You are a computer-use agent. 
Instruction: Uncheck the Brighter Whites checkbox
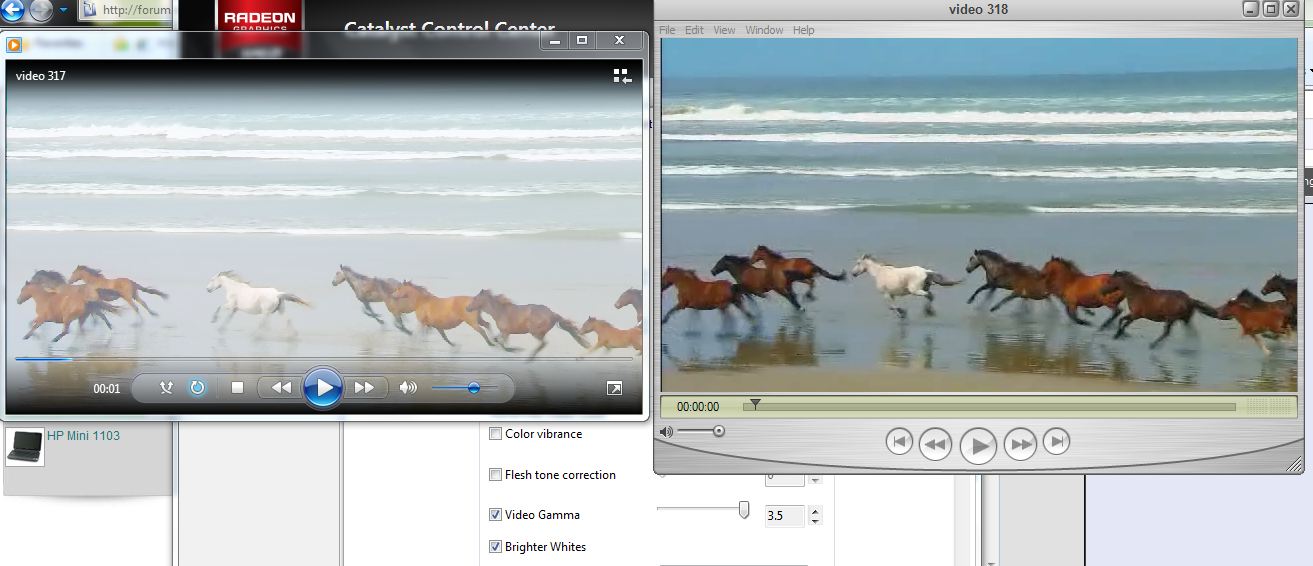coord(495,547)
